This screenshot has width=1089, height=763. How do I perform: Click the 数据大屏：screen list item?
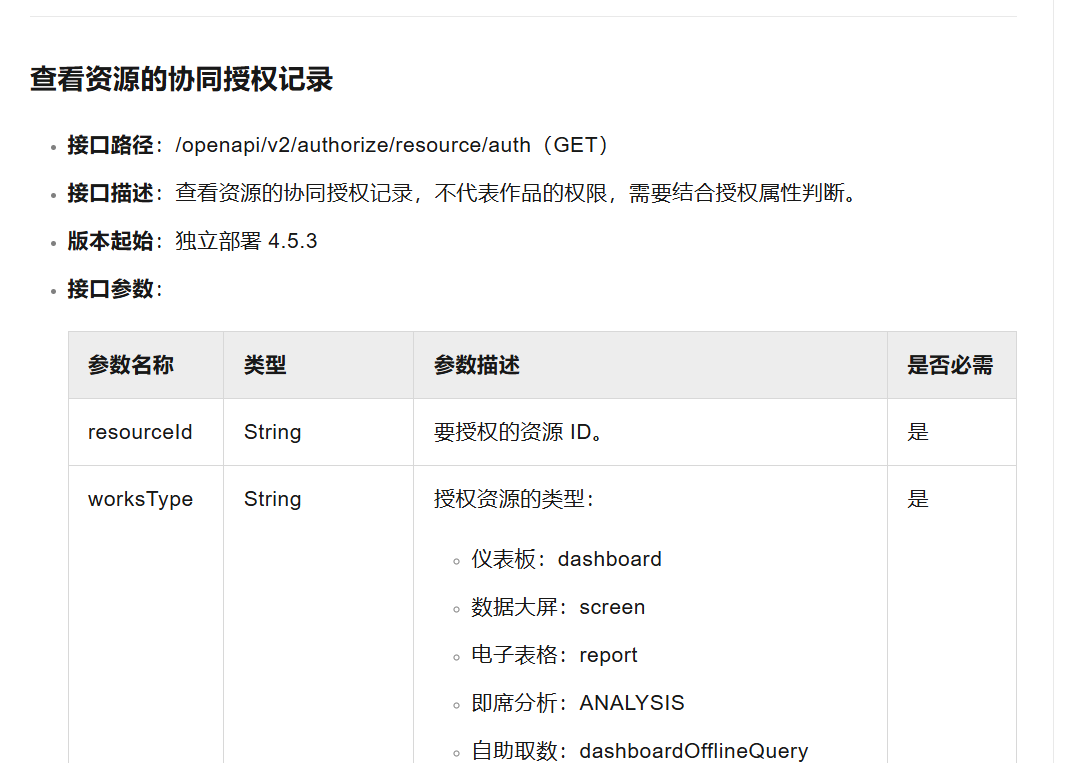click(x=558, y=607)
